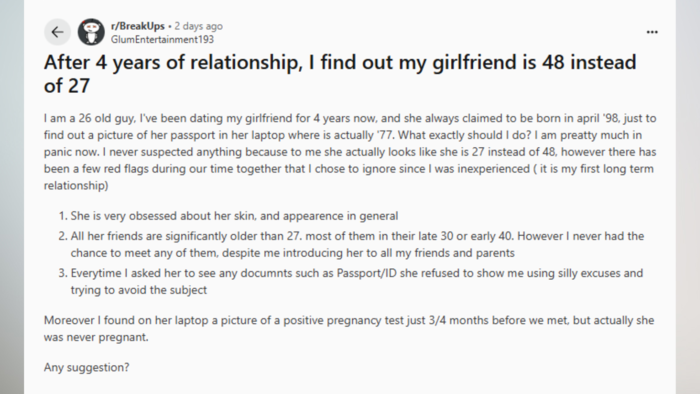Click the number '1.' list marker
This screenshot has height=394, width=700.
[63, 216]
